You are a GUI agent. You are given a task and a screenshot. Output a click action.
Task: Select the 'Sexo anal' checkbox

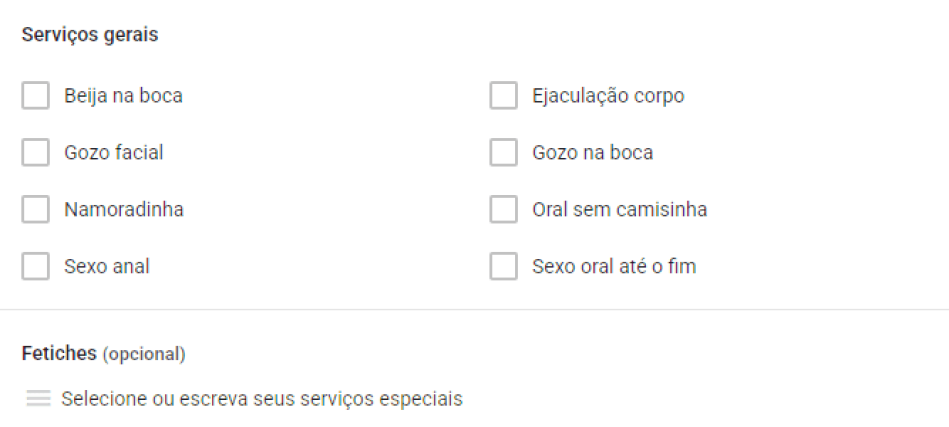(36, 267)
